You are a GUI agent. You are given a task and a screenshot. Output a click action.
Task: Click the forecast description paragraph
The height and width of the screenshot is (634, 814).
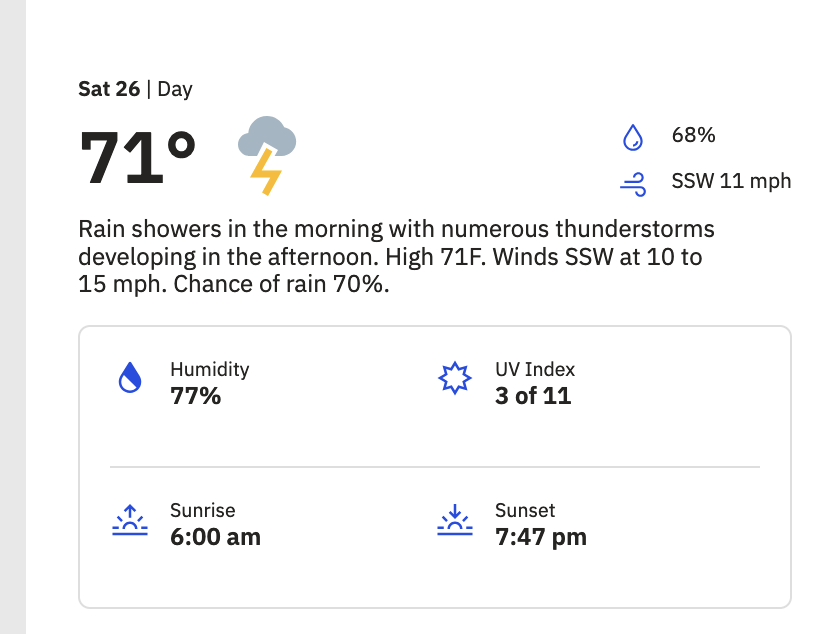[396, 257]
